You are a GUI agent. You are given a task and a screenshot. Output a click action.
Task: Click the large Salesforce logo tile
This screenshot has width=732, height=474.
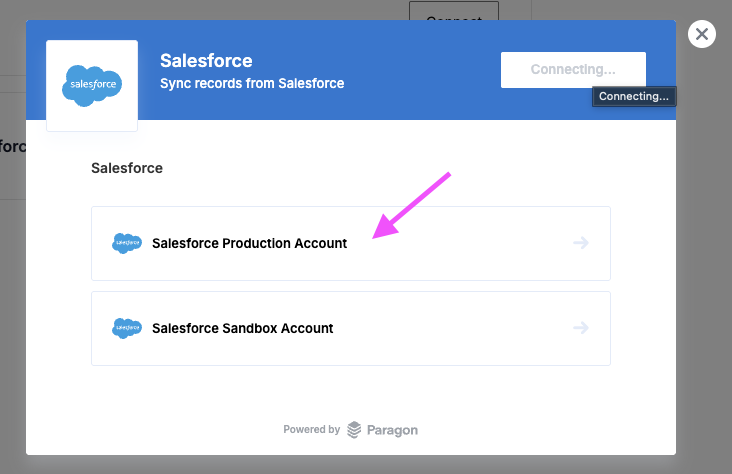tap(92, 85)
